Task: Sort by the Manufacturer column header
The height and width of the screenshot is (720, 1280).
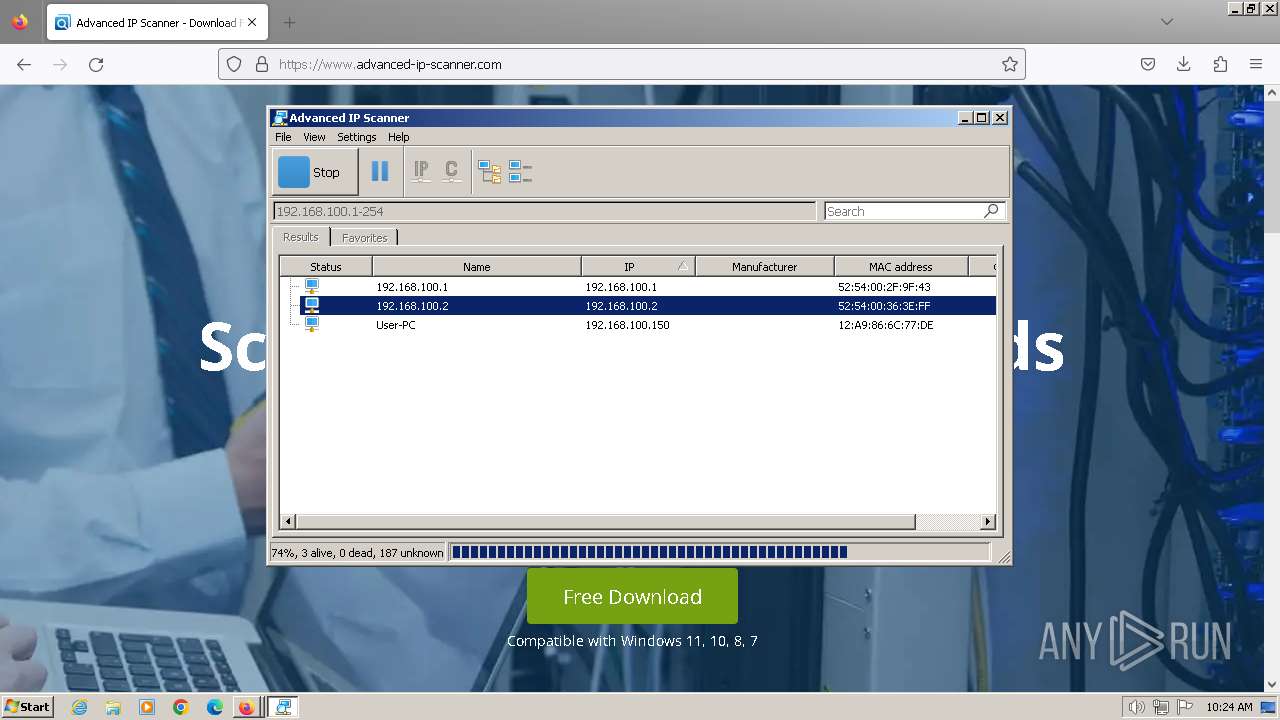Action: point(764,267)
